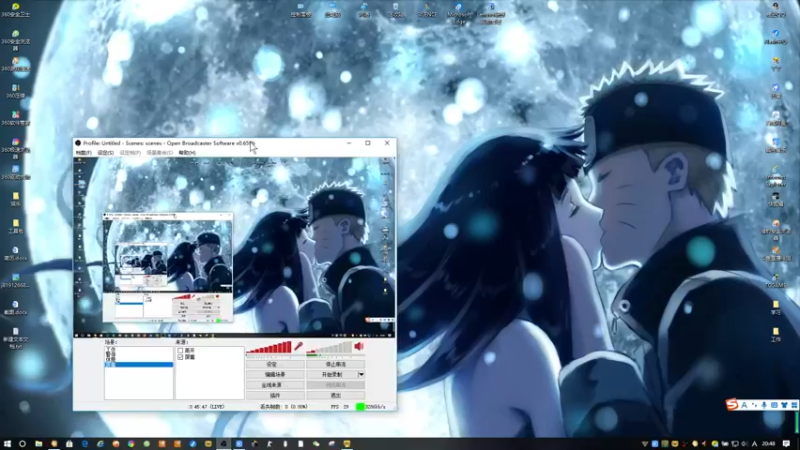This screenshot has width=800, height=450.
Task: Open the Microsoft Edge desktop shortcut
Action: (x=458, y=12)
